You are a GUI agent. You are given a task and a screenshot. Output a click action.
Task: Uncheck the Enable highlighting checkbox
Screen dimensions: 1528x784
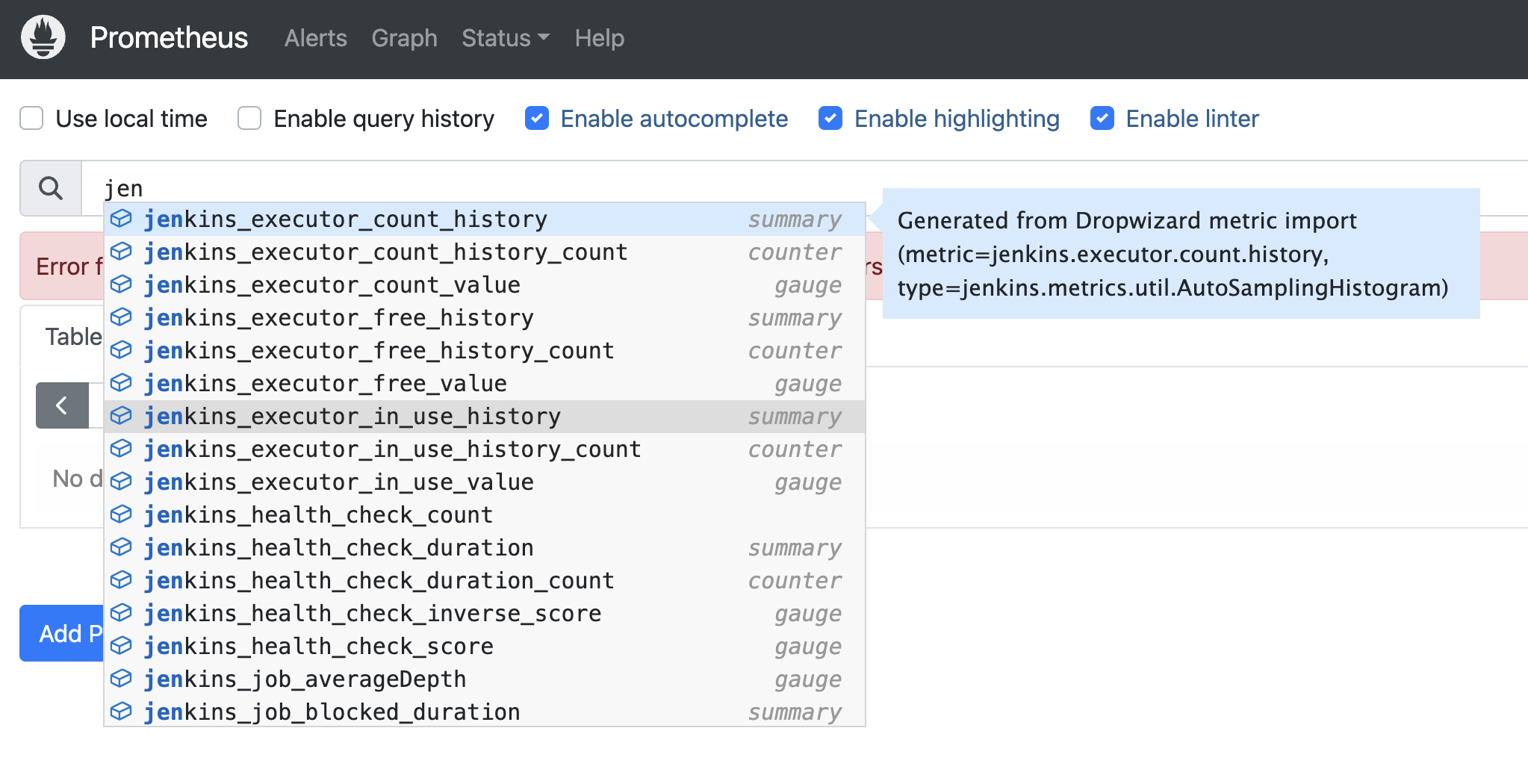pyautogui.click(x=830, y=118)
